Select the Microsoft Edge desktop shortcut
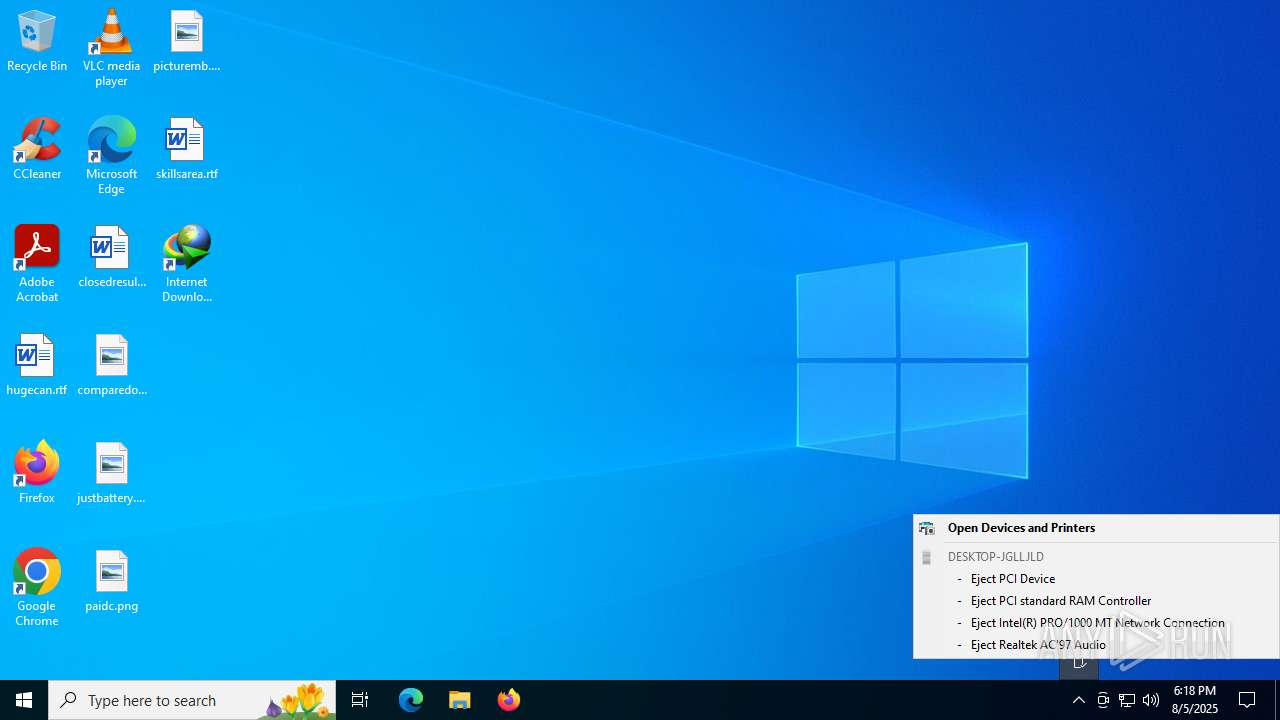This screenshot has width=1280, height=720. pyautogui.click(x=111, y=156)
